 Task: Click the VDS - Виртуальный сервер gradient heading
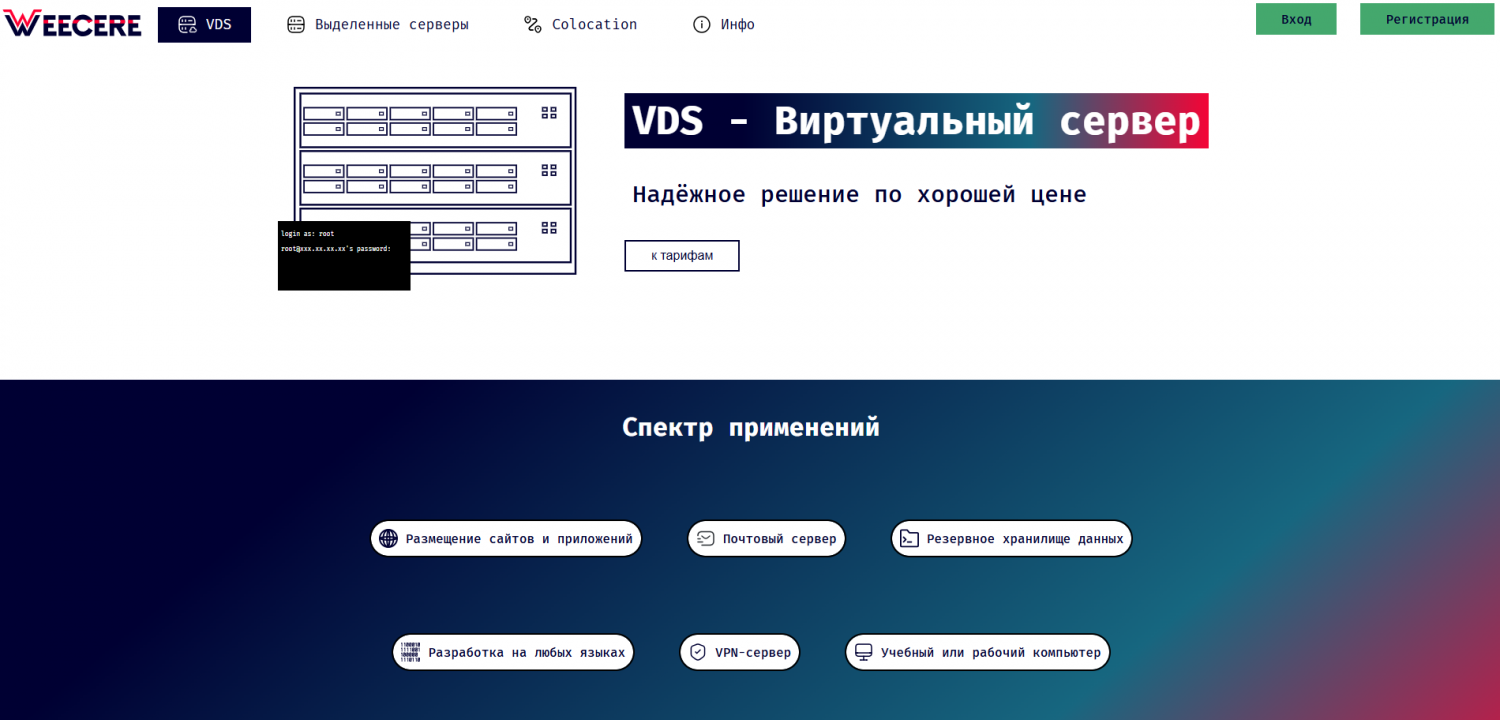[x=916, y=121]
